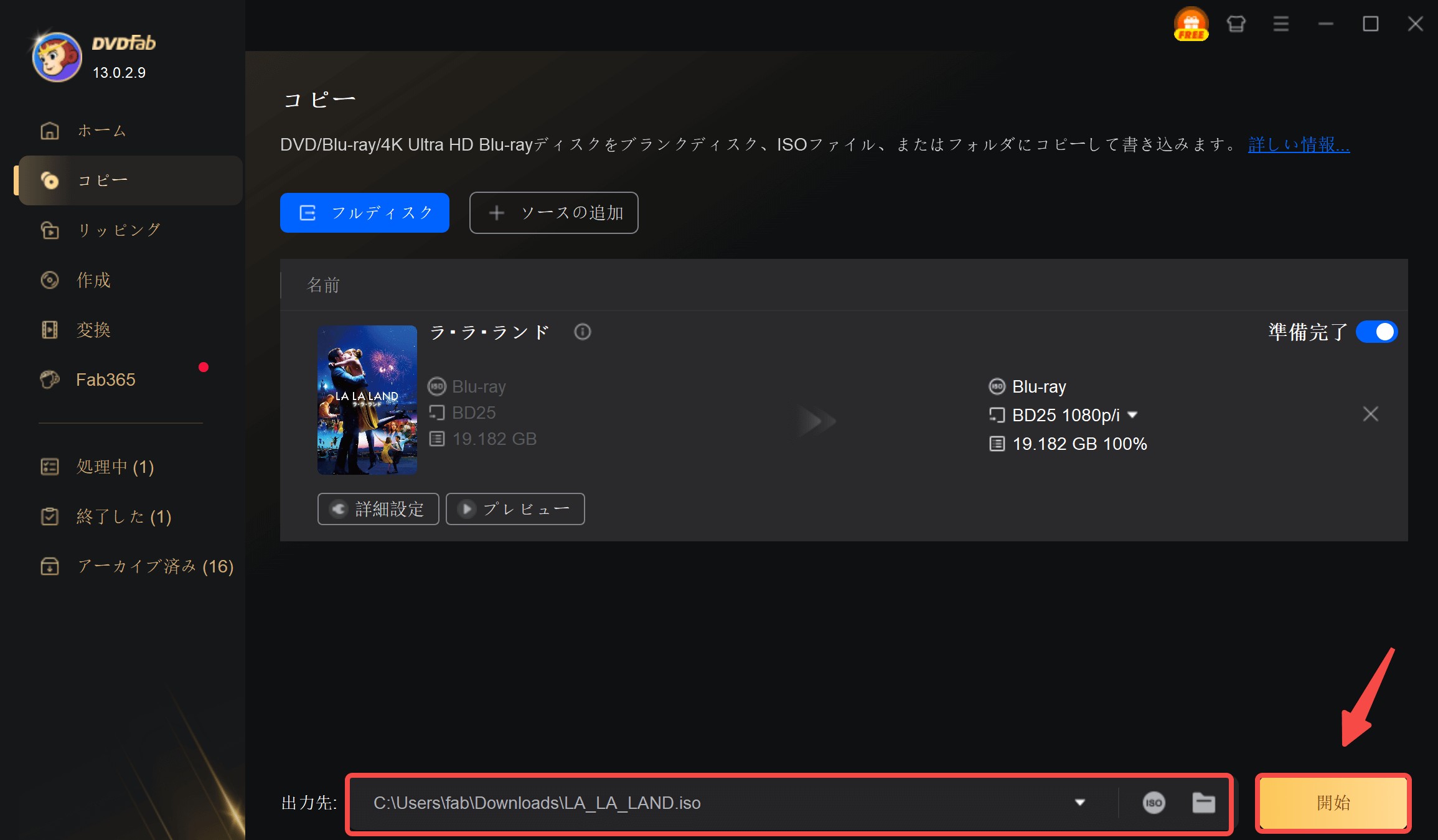1438x840 pixels.
Task: Click the プレビュー preview button
Action: (x=515, y=509)
